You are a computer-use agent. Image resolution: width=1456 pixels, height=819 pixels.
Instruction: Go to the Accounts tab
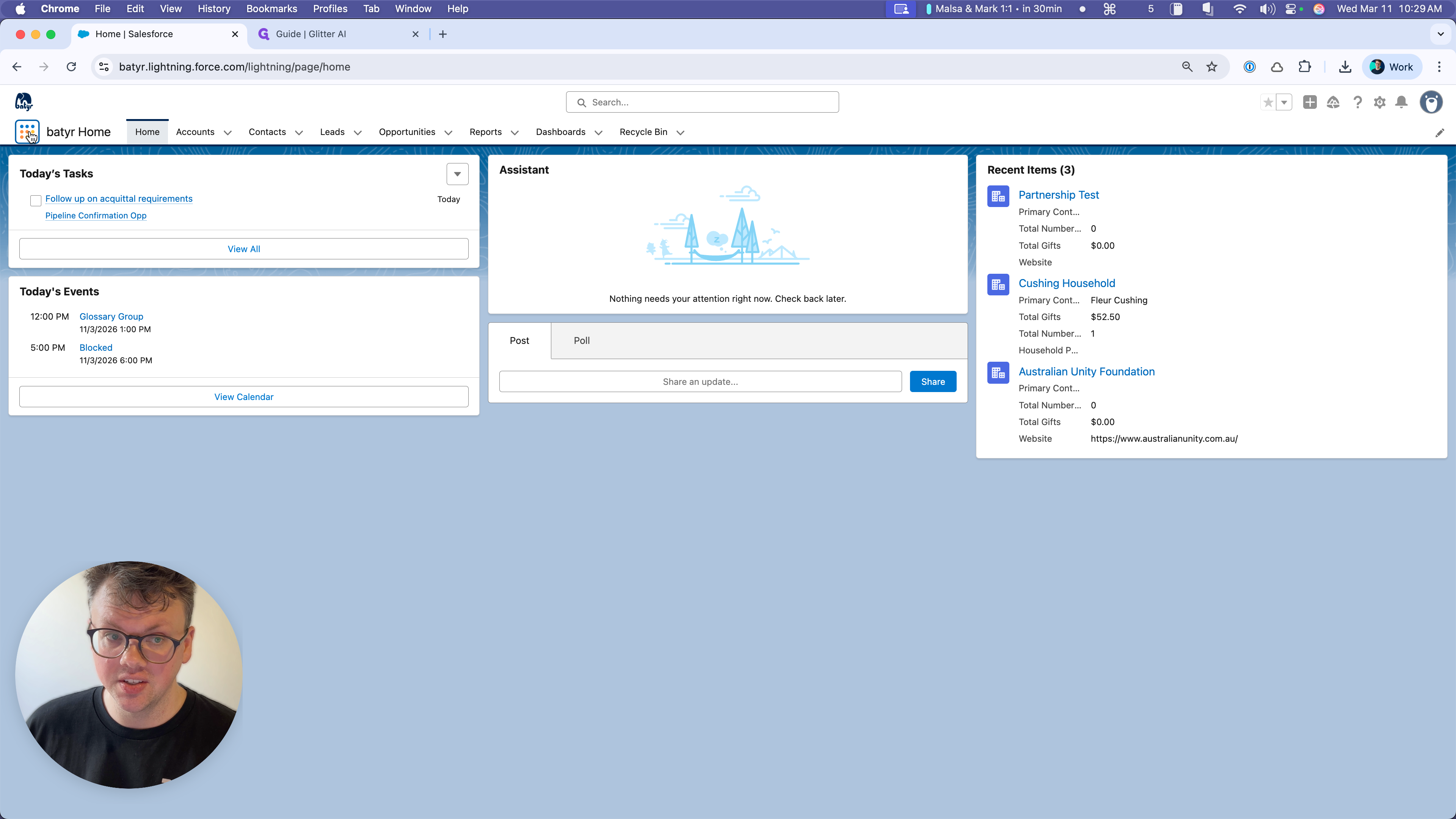tap(195, 132)
